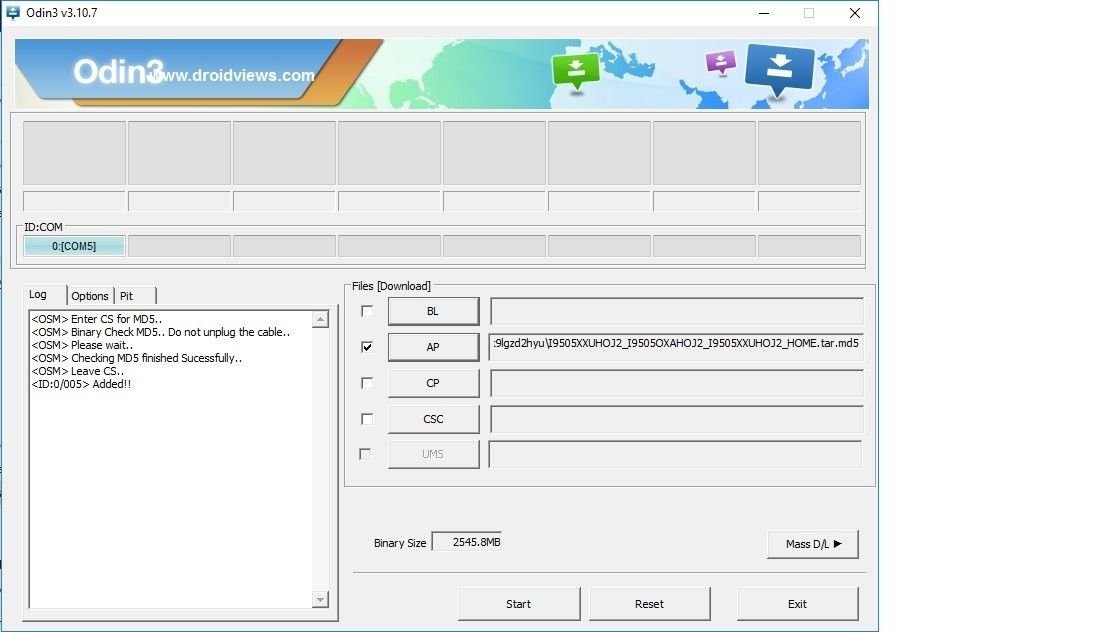Toggle the UMS checkbox
The width and height of the screenshot is (1094, 632).
click(x=365, y=454)
